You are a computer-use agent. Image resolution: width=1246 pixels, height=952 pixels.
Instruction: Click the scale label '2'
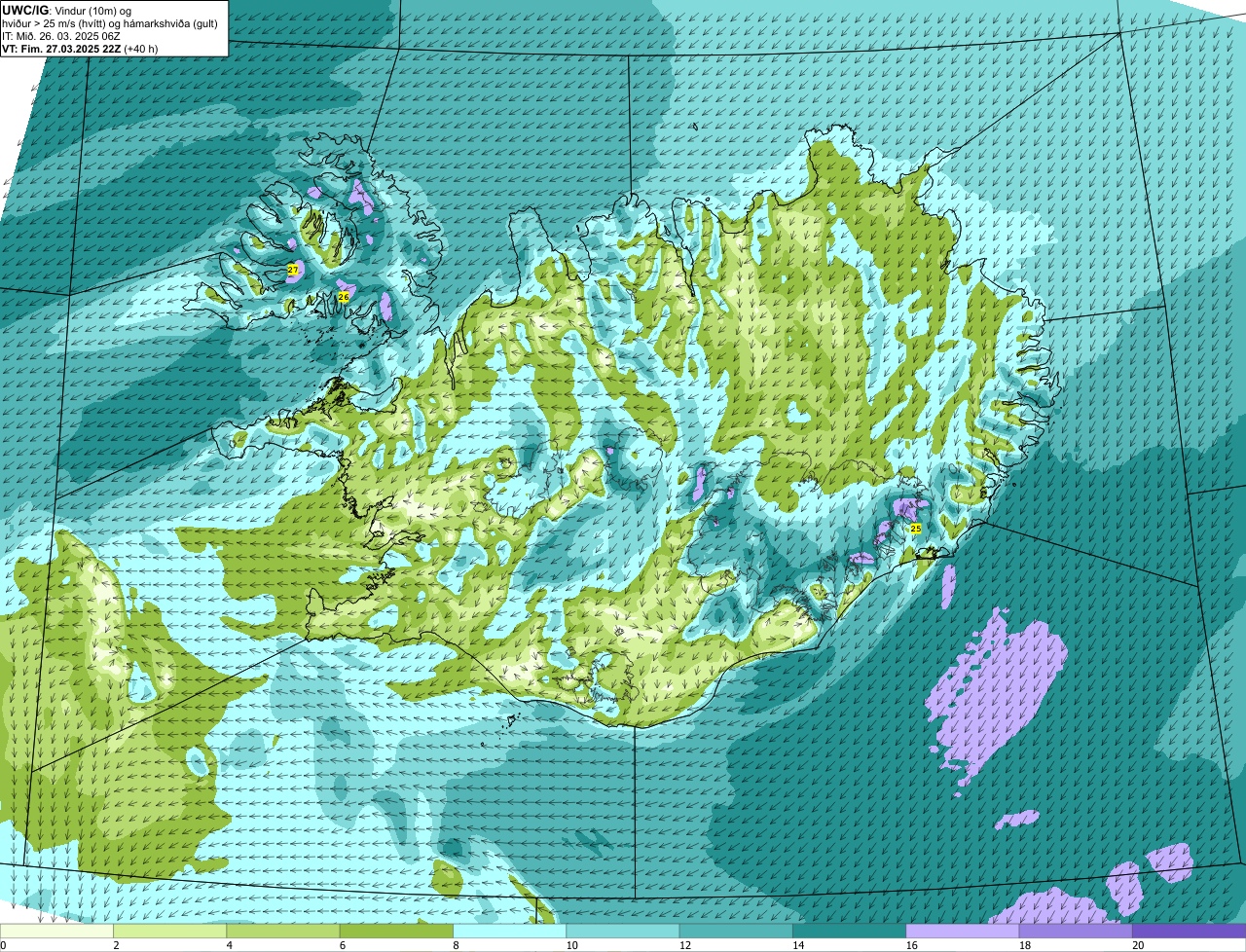point(116,945)
